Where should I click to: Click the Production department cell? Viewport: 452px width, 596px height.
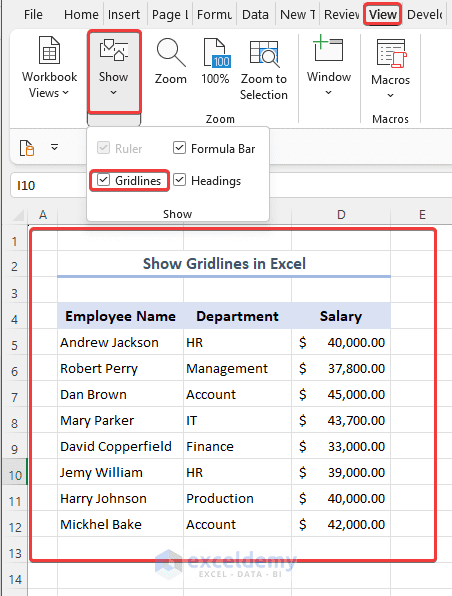coord(238,498)
